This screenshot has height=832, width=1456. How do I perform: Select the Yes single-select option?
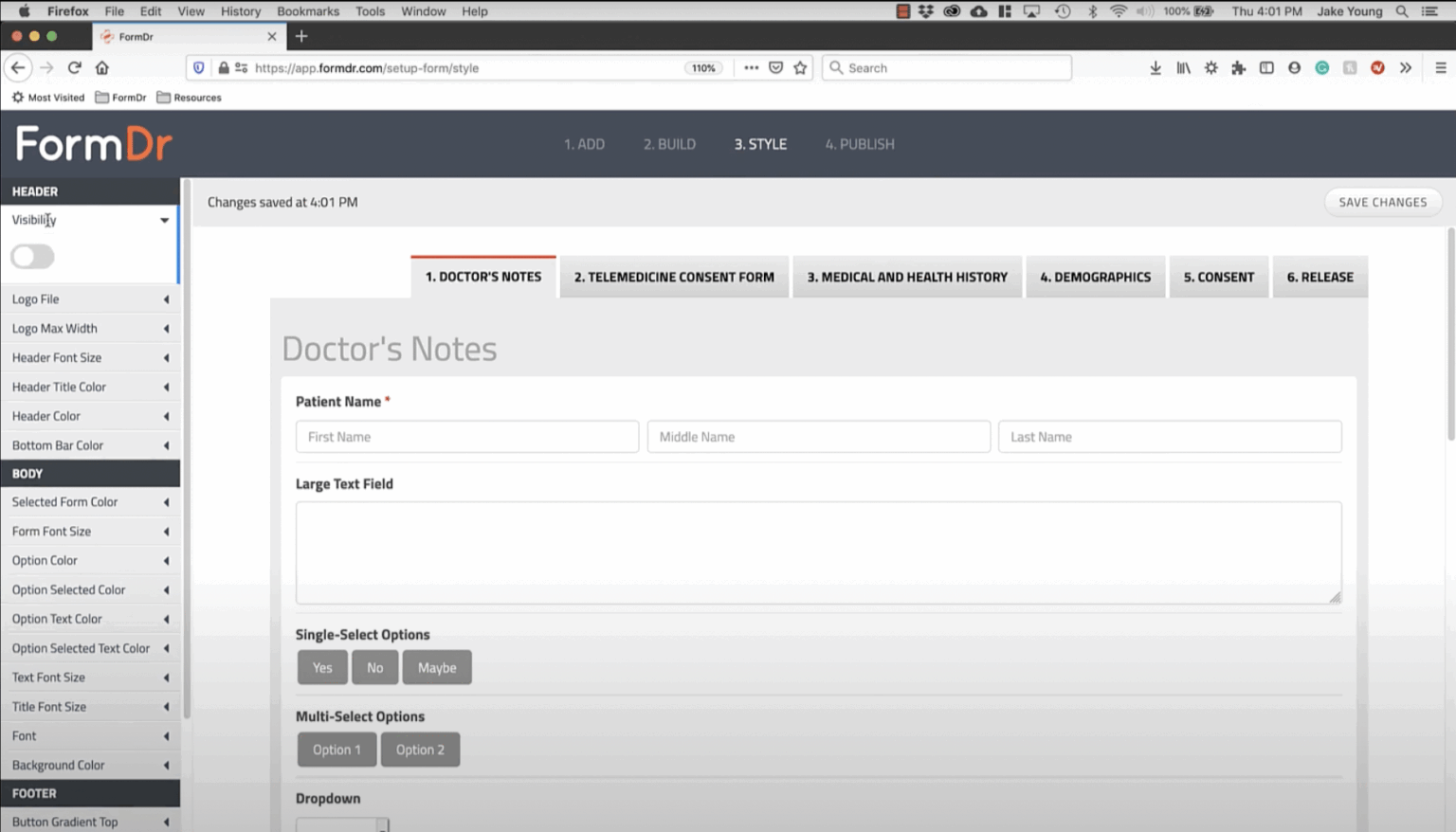(321, 667)
